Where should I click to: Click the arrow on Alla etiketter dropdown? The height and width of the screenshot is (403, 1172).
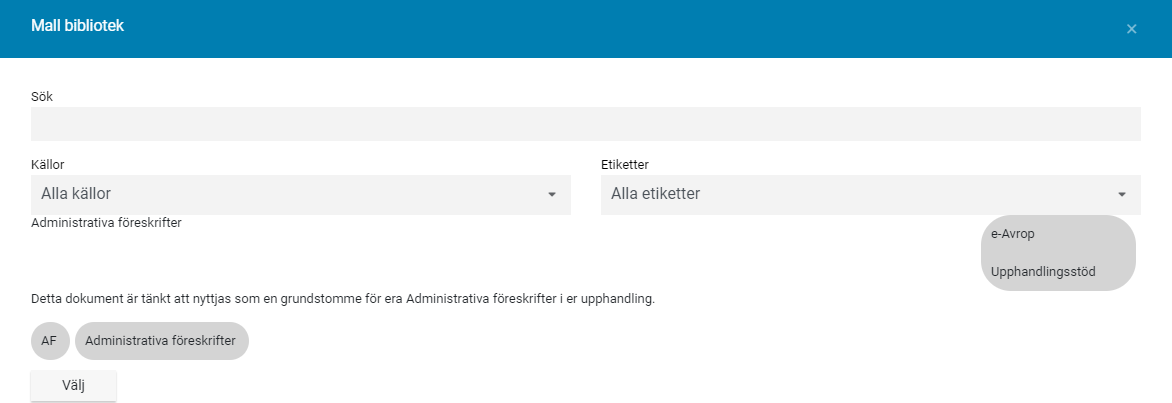point(1122,194)
